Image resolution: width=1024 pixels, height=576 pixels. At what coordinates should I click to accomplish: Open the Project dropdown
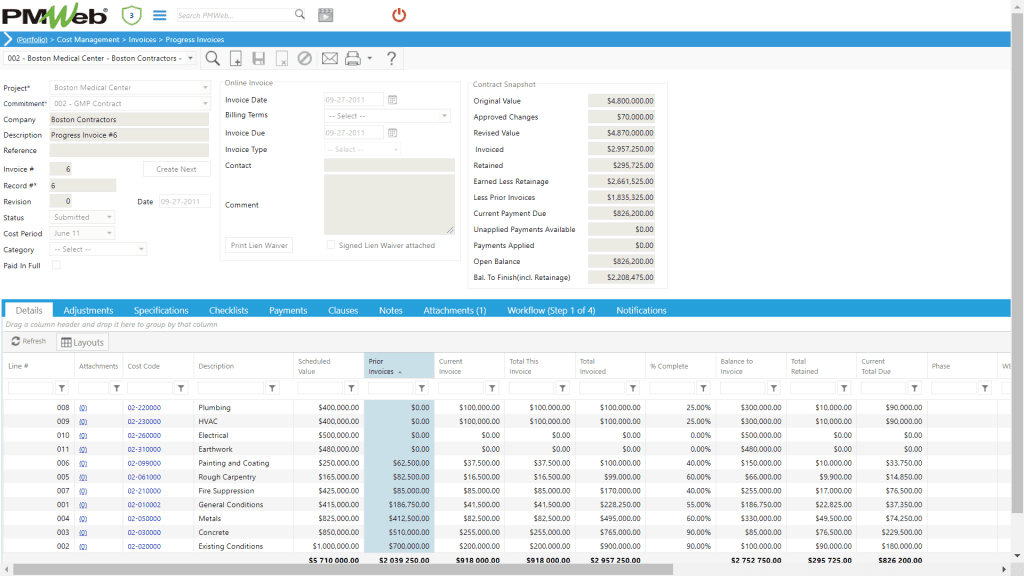coord(204,88)
